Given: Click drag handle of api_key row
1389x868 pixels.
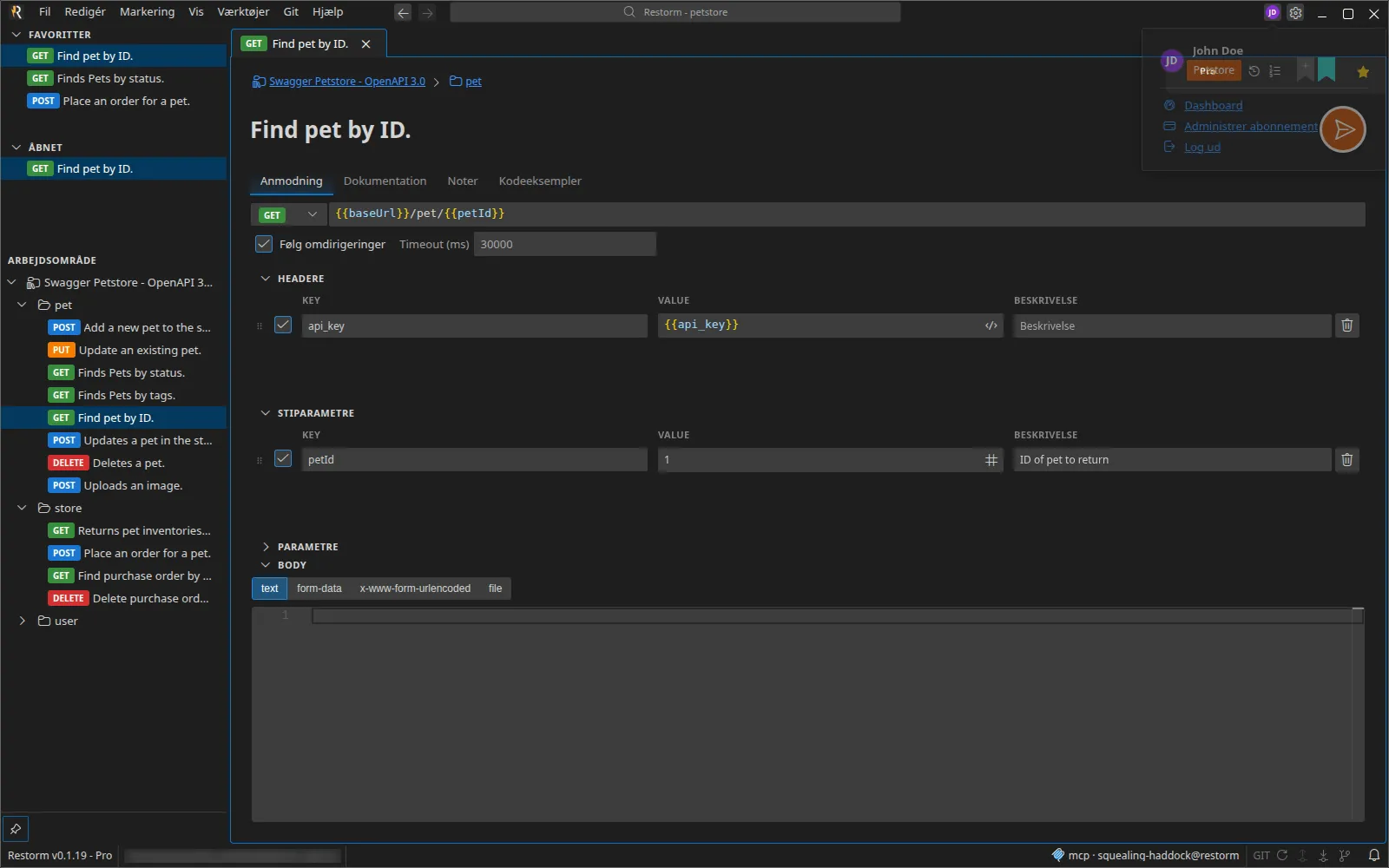Looking at the screenshot, I should pos(259,326).
